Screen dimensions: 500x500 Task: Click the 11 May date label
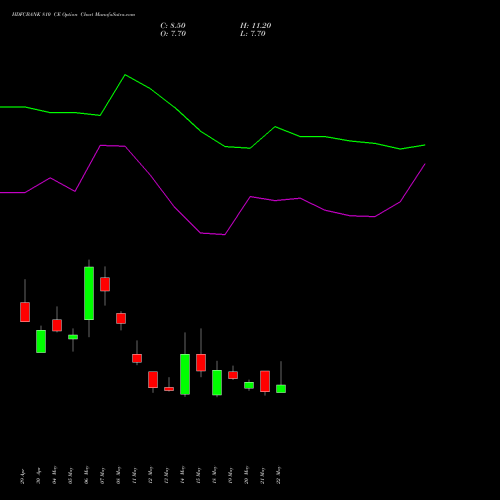point(135,475)
